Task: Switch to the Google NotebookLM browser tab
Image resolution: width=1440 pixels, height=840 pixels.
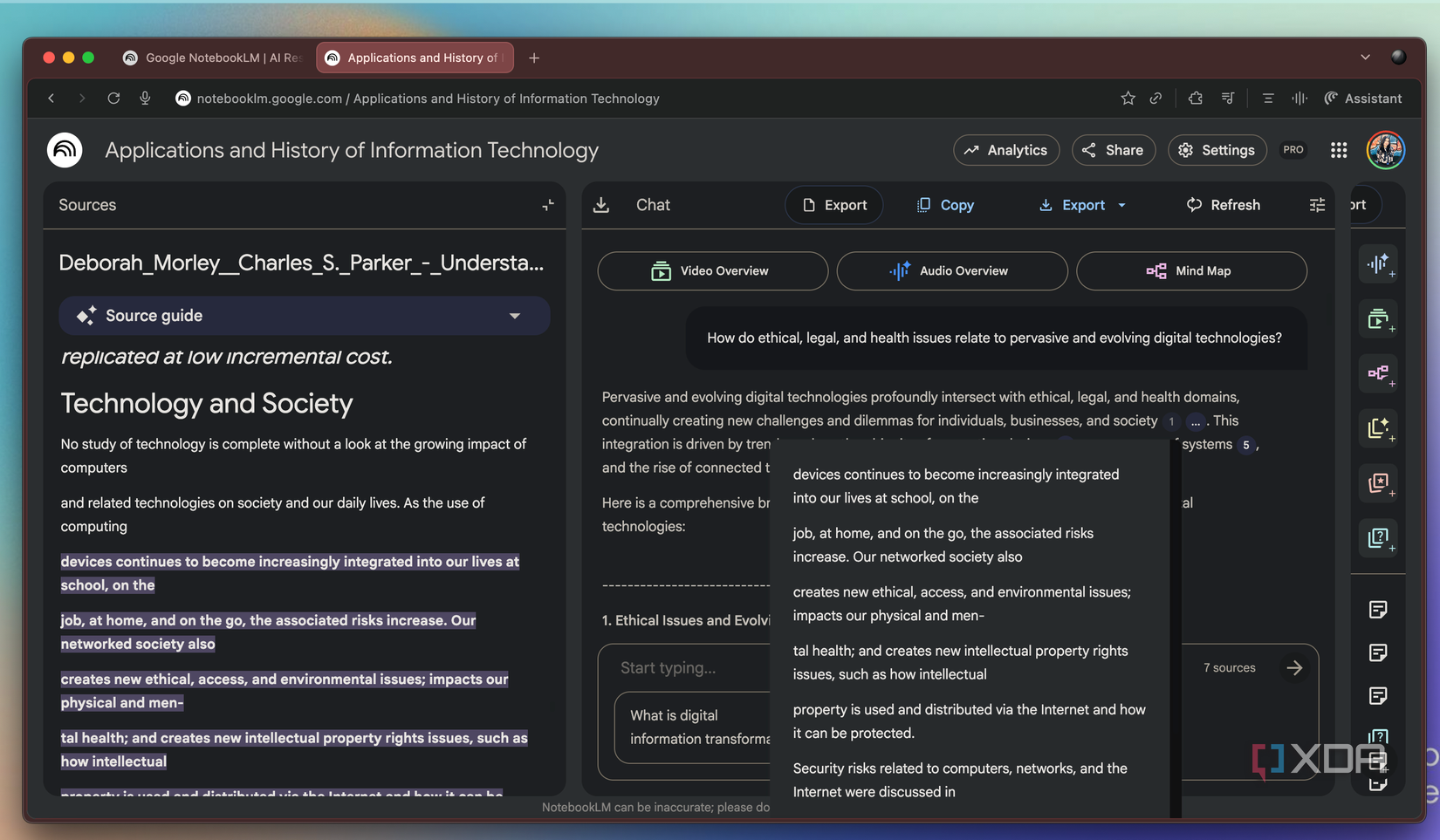Action: (214, 58)
